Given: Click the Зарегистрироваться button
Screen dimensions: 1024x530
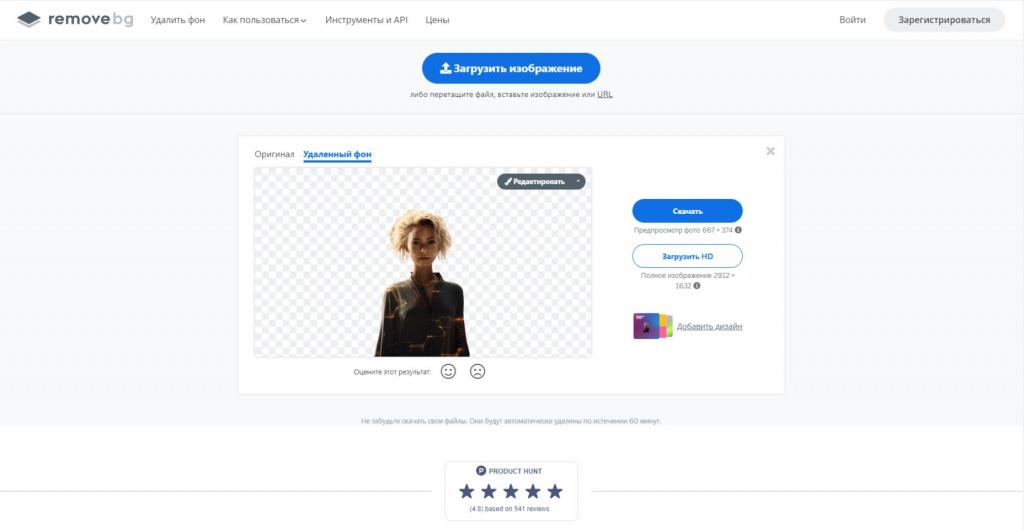Looking at the screenshot, I should tap(944, 20).
